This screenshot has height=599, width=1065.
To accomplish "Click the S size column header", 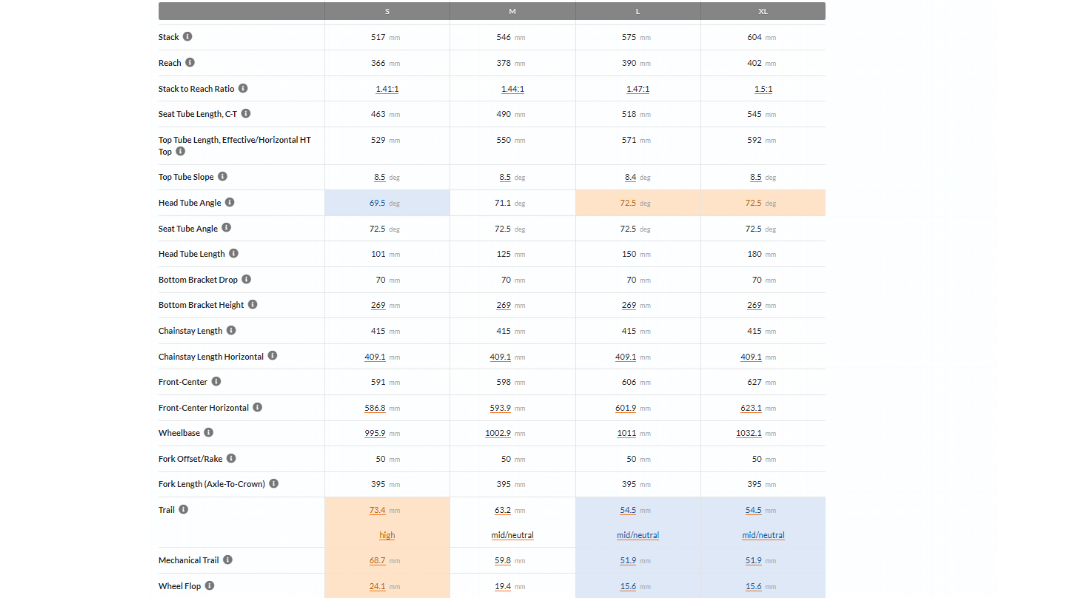I will click(x=387, y=12).
